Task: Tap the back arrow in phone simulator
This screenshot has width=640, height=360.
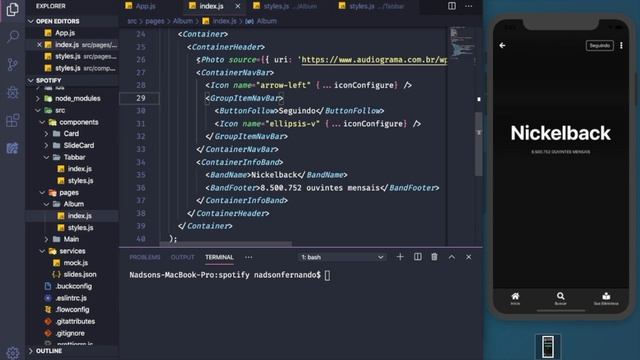Action: 502,45
